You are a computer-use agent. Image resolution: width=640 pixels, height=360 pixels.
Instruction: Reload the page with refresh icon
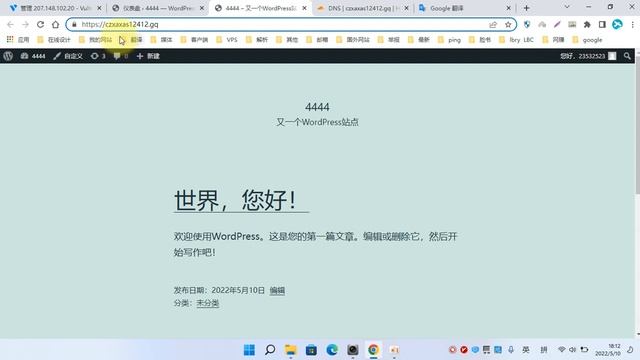[40, 24]
